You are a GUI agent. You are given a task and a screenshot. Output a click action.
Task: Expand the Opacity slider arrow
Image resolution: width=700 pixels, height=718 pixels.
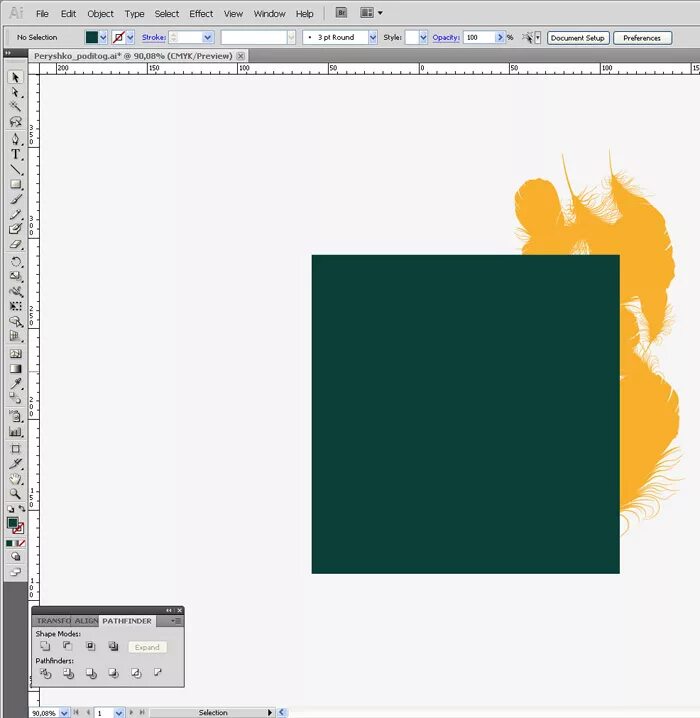pyautogui.click(x=500, y=38)
